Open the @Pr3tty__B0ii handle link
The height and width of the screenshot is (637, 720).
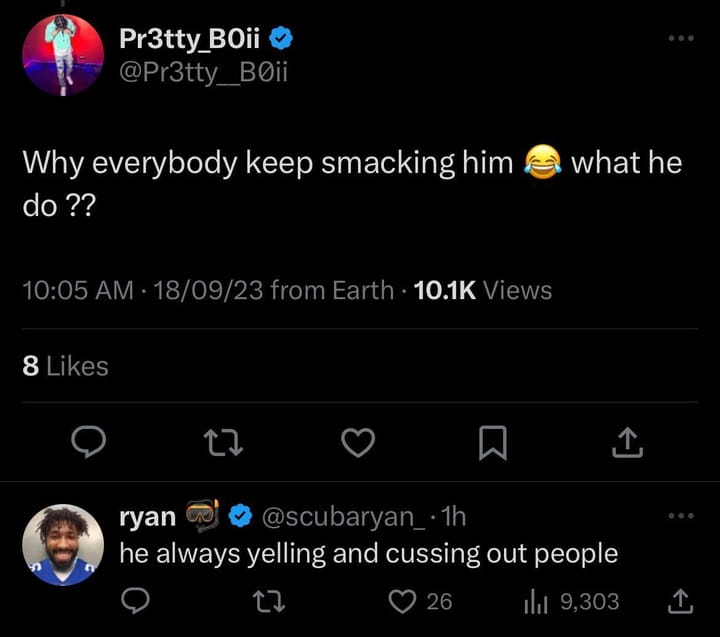click(x=203, y=73)
